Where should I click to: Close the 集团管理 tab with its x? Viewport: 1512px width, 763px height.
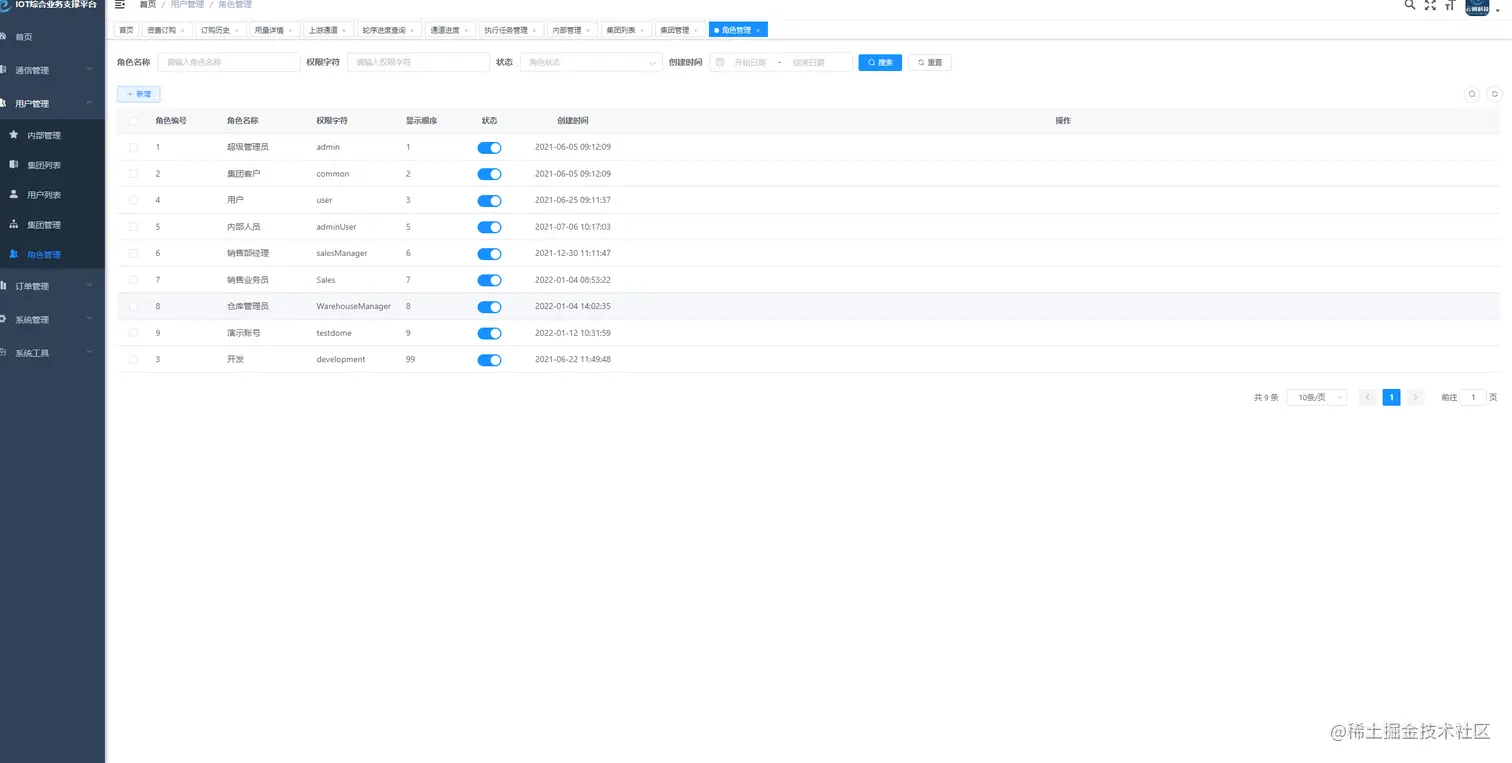click(696, 30)
